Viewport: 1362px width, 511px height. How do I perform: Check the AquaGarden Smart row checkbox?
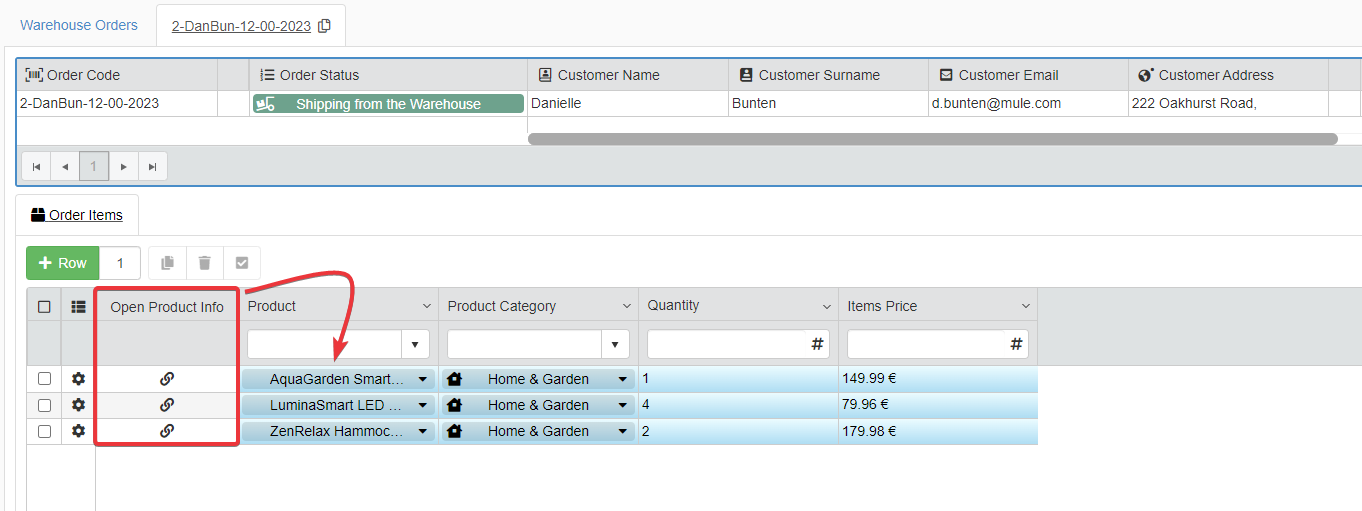pos(44,379)
